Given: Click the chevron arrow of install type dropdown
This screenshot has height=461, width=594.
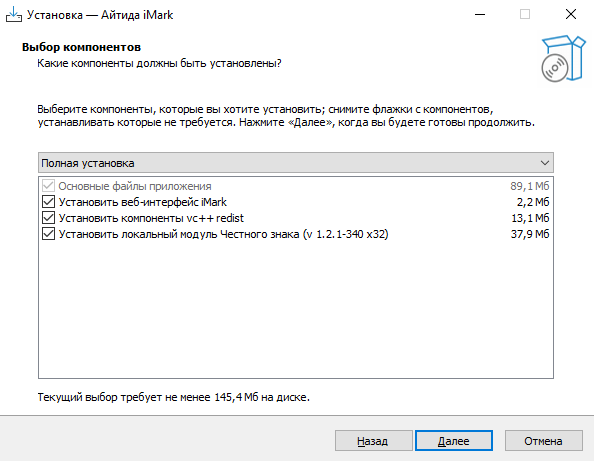Looking at the screenshot, I should [x=545, y=163].
